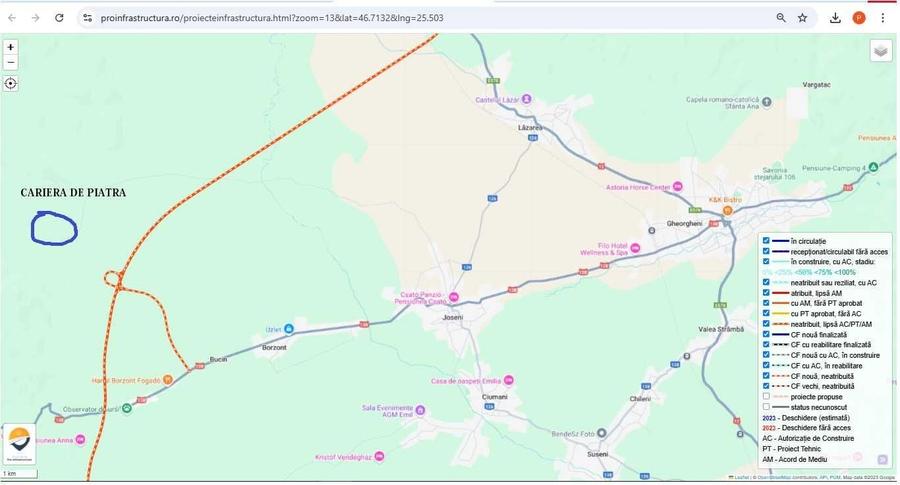Open the map layers switcher icon
This screenshot has height=485, width=900.
click(x=881, y=51)
